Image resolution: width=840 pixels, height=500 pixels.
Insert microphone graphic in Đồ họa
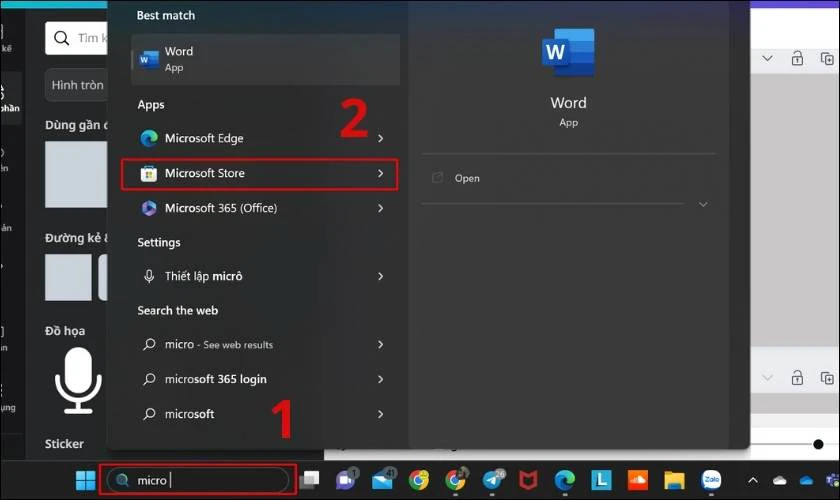78,380
